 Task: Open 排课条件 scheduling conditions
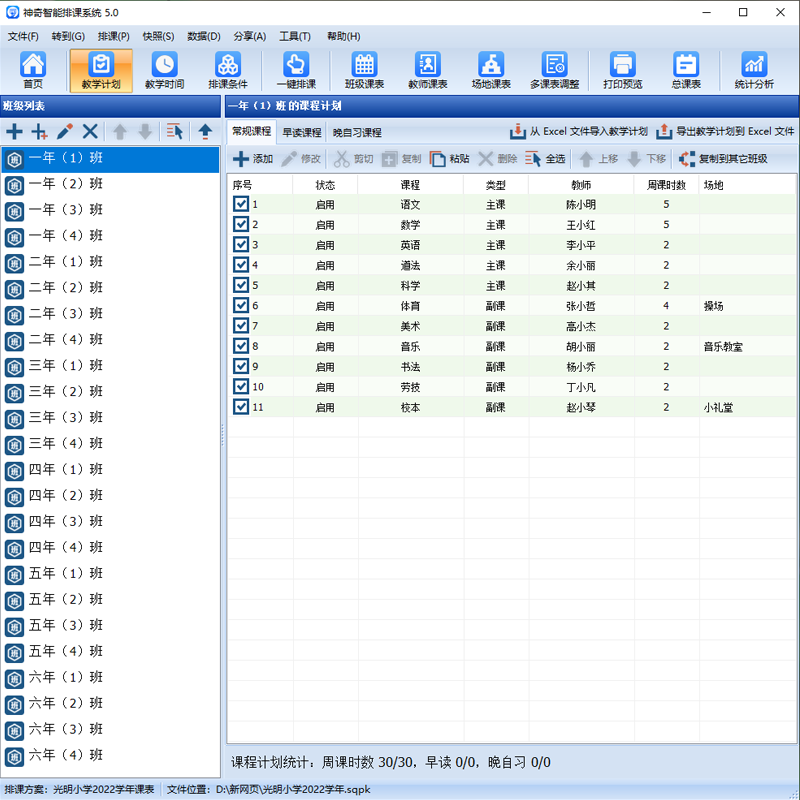click(228, 70)
